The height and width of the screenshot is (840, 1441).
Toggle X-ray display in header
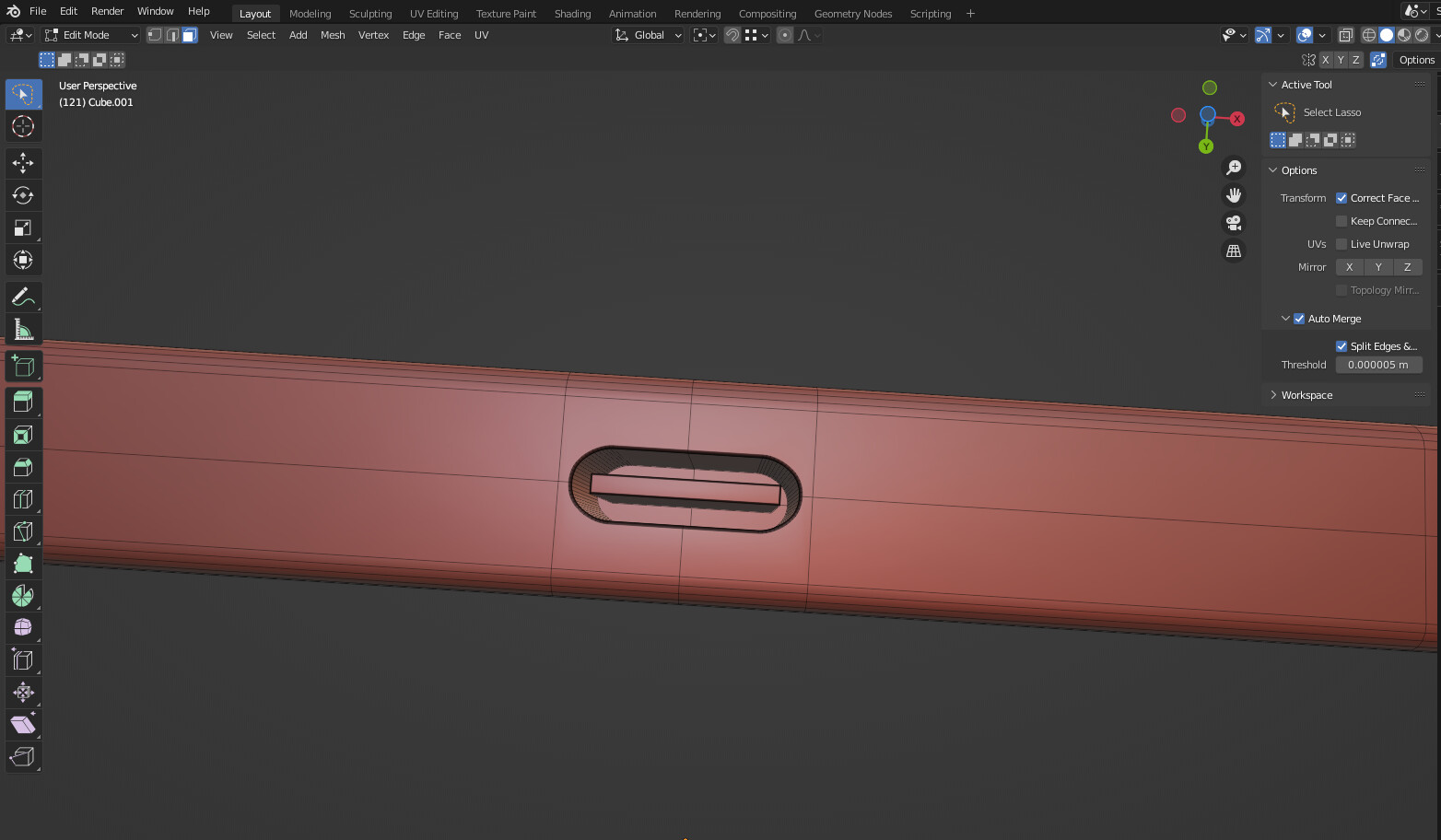coord(1345,35)
